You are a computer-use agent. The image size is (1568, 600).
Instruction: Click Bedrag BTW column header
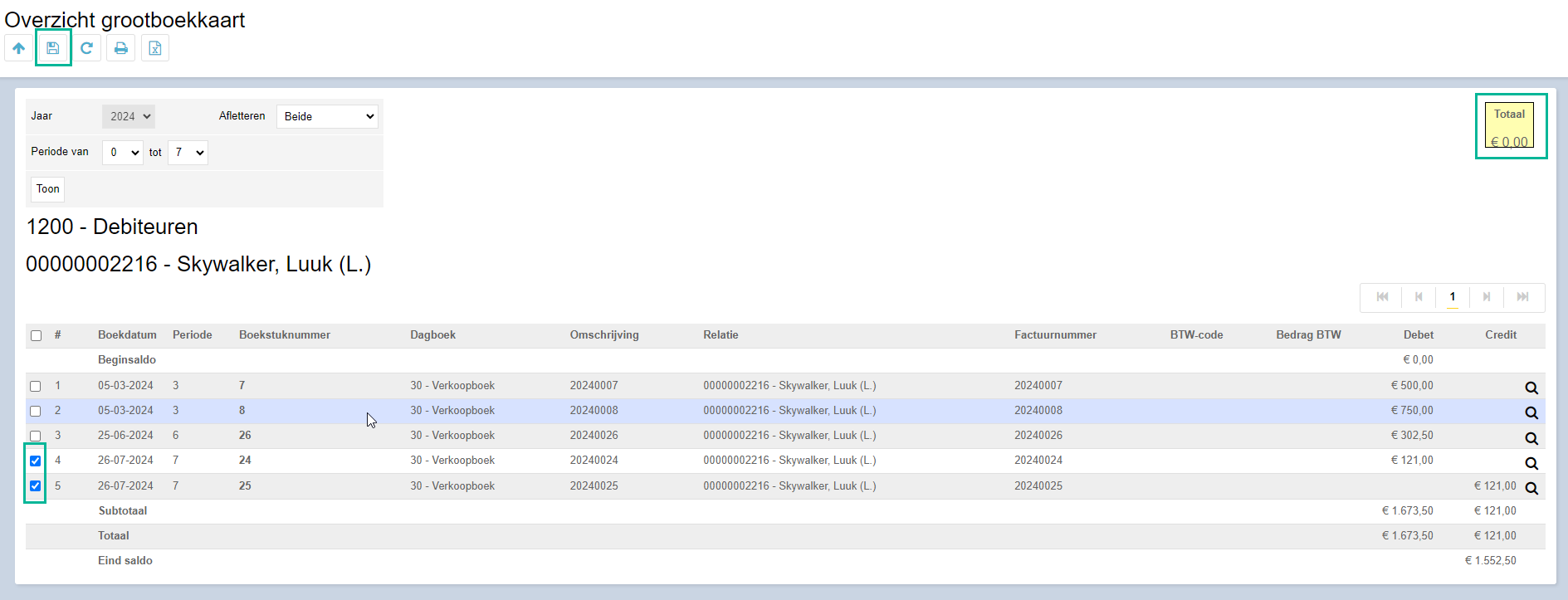1308,335
